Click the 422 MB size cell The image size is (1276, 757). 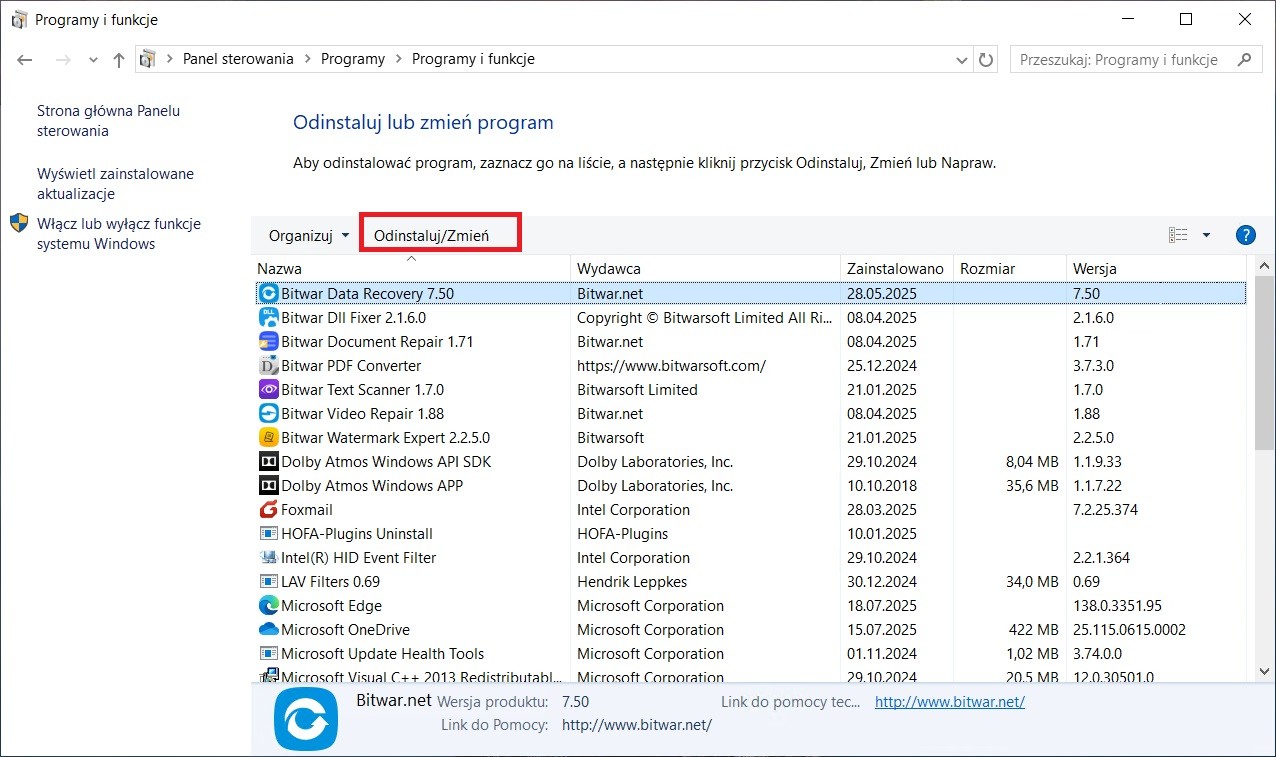pyautogui.click(x=1034, y=629)
